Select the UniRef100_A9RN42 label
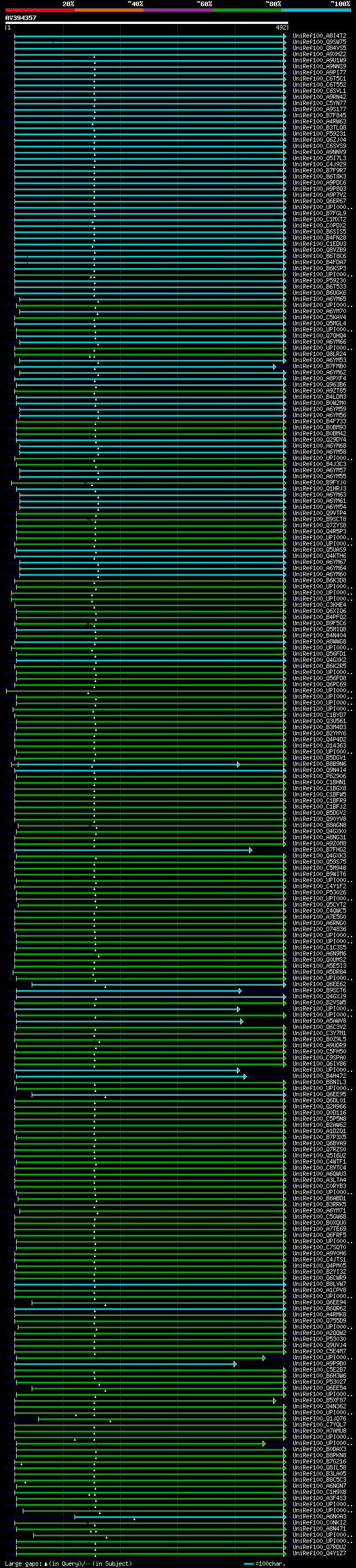The image size is (356, 1568). [x=319, y=97]
